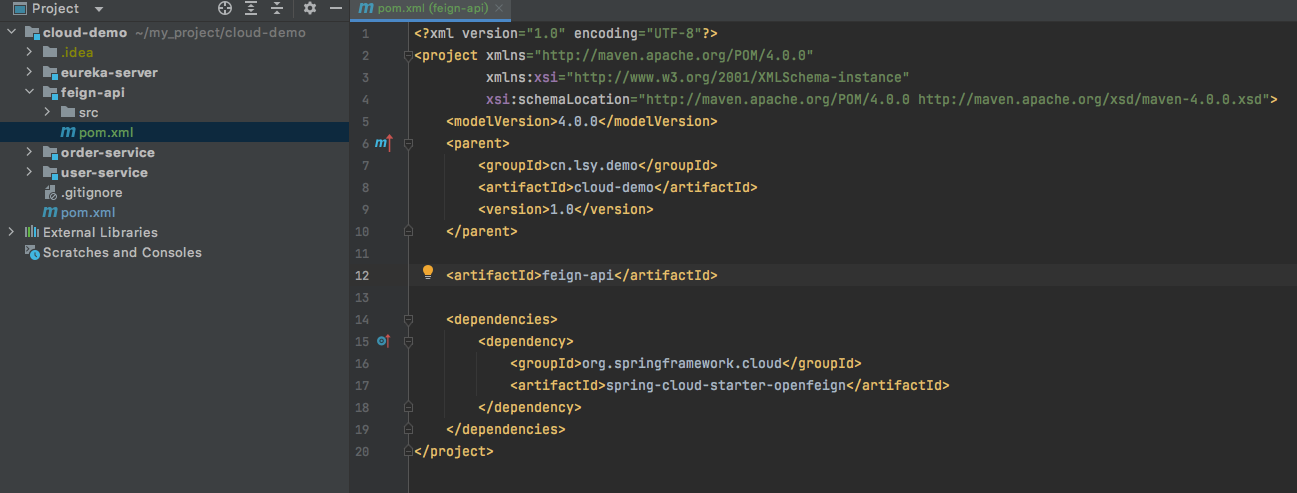Open Project panel settings gear
This screenshot has height=493, width=1297.
tap(310, 8)
